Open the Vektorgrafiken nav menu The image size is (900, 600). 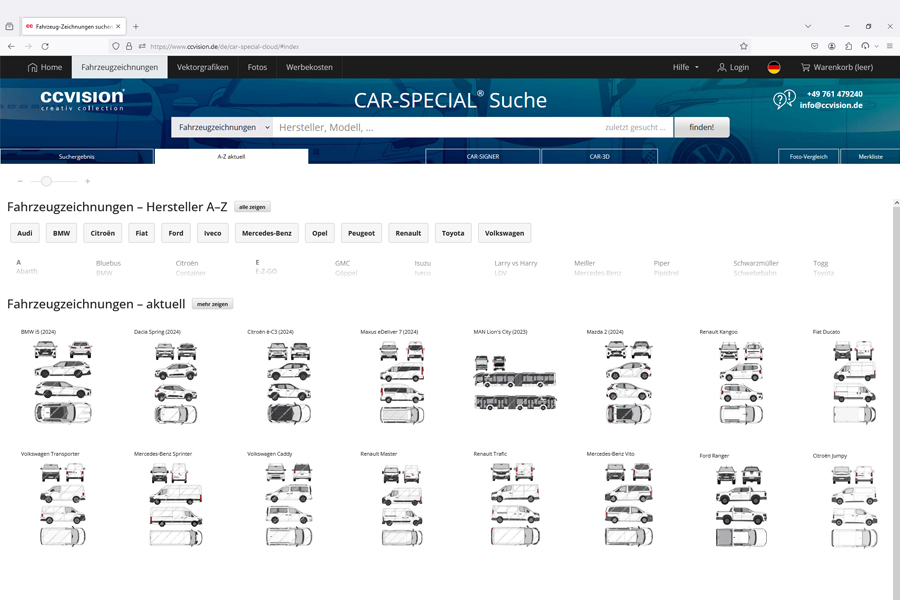(203, 67)
